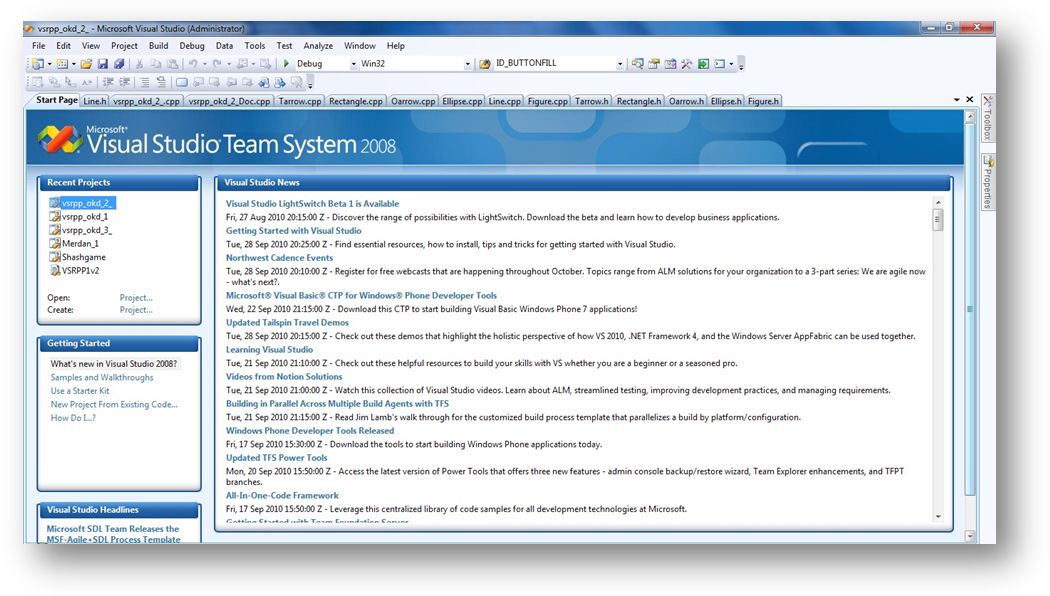The width and height of the screenshot is (1050, 596).
Task: Click the Undo arrow icon
Action: coord(192,64)
